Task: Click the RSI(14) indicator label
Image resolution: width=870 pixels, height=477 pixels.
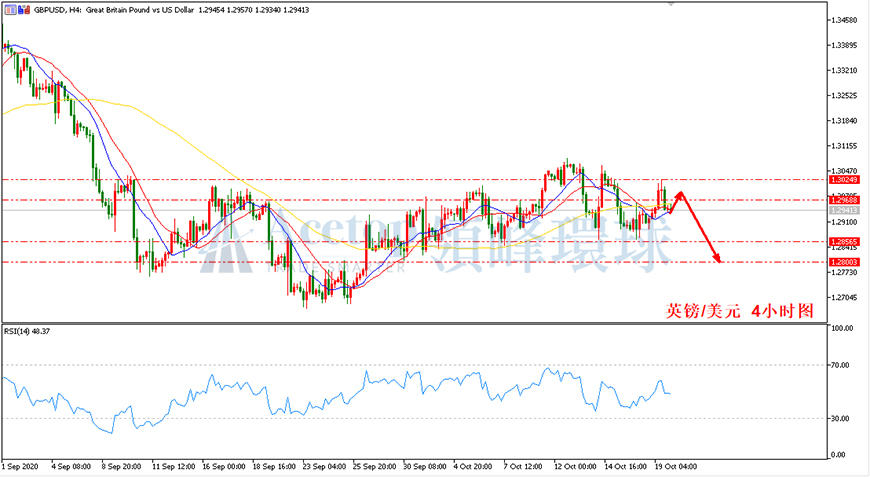Action: (18, 331)
